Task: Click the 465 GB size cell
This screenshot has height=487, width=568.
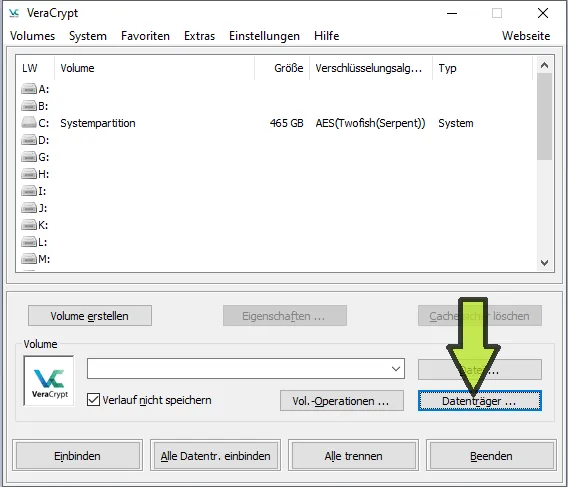Action: click(287, 123)
